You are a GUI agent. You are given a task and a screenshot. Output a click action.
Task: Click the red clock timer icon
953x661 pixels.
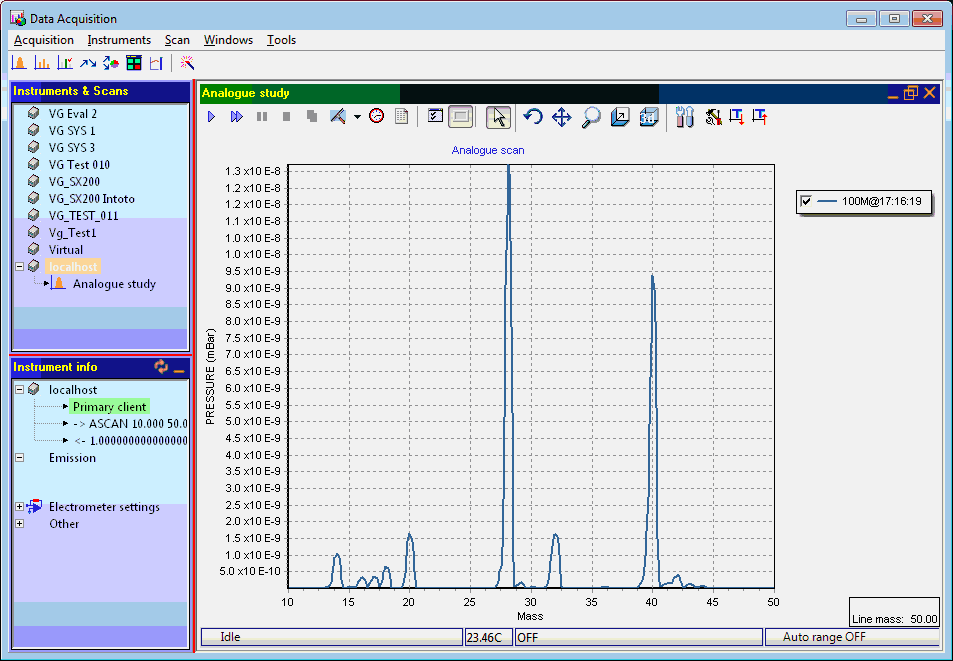click(x=376, y=117)
